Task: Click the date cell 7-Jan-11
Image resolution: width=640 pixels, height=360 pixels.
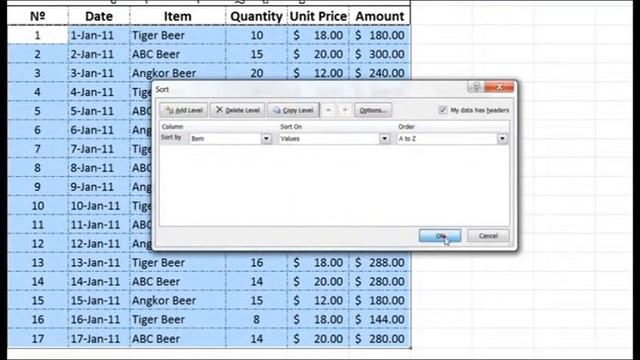Action: point(99,149)
